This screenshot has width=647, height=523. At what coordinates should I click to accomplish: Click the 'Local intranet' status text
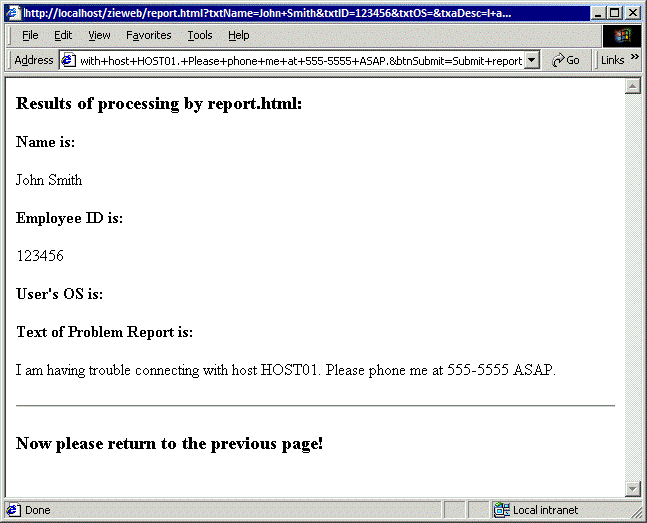(x=545, y=510)
